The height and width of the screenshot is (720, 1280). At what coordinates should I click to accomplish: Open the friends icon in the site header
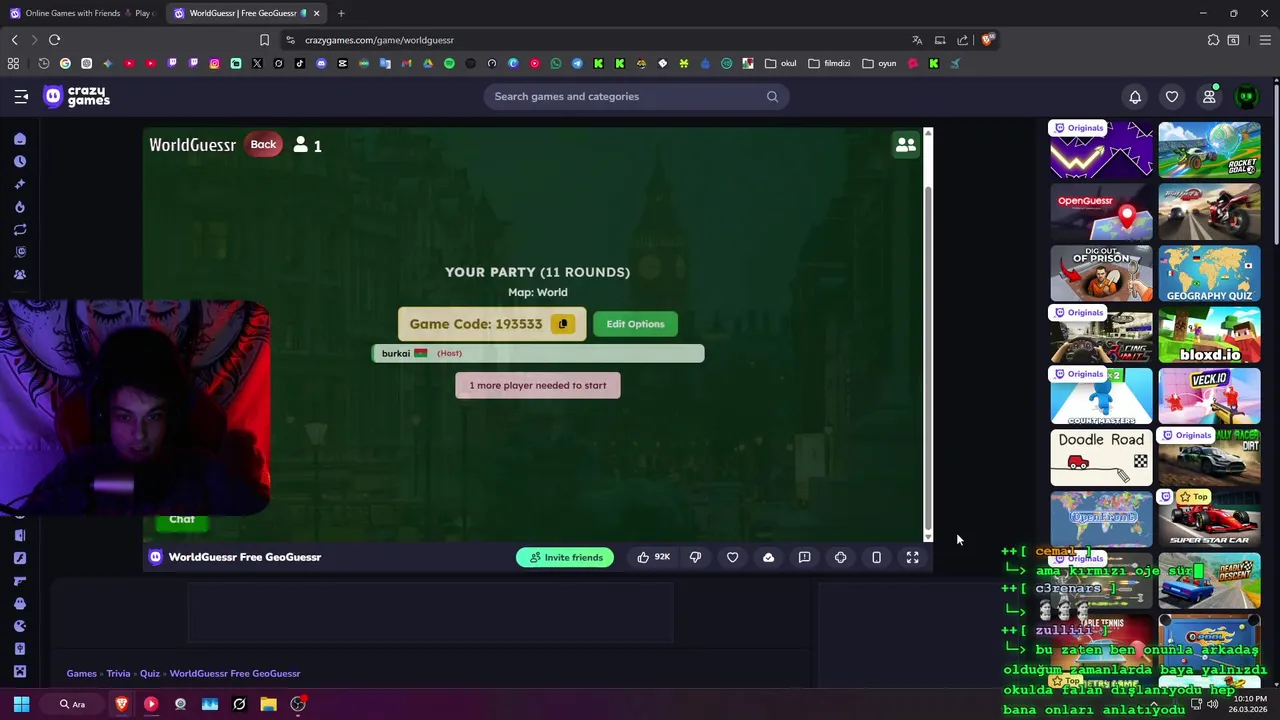[x=1209, y=97]
